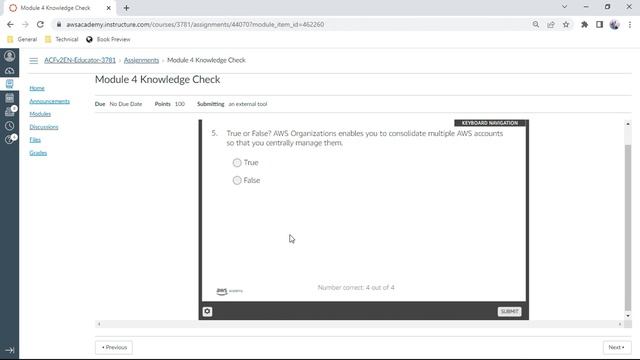Click the browser address bar URL
Image resolution: width=640 pixels, height=360 pixels.
(195, 24)
